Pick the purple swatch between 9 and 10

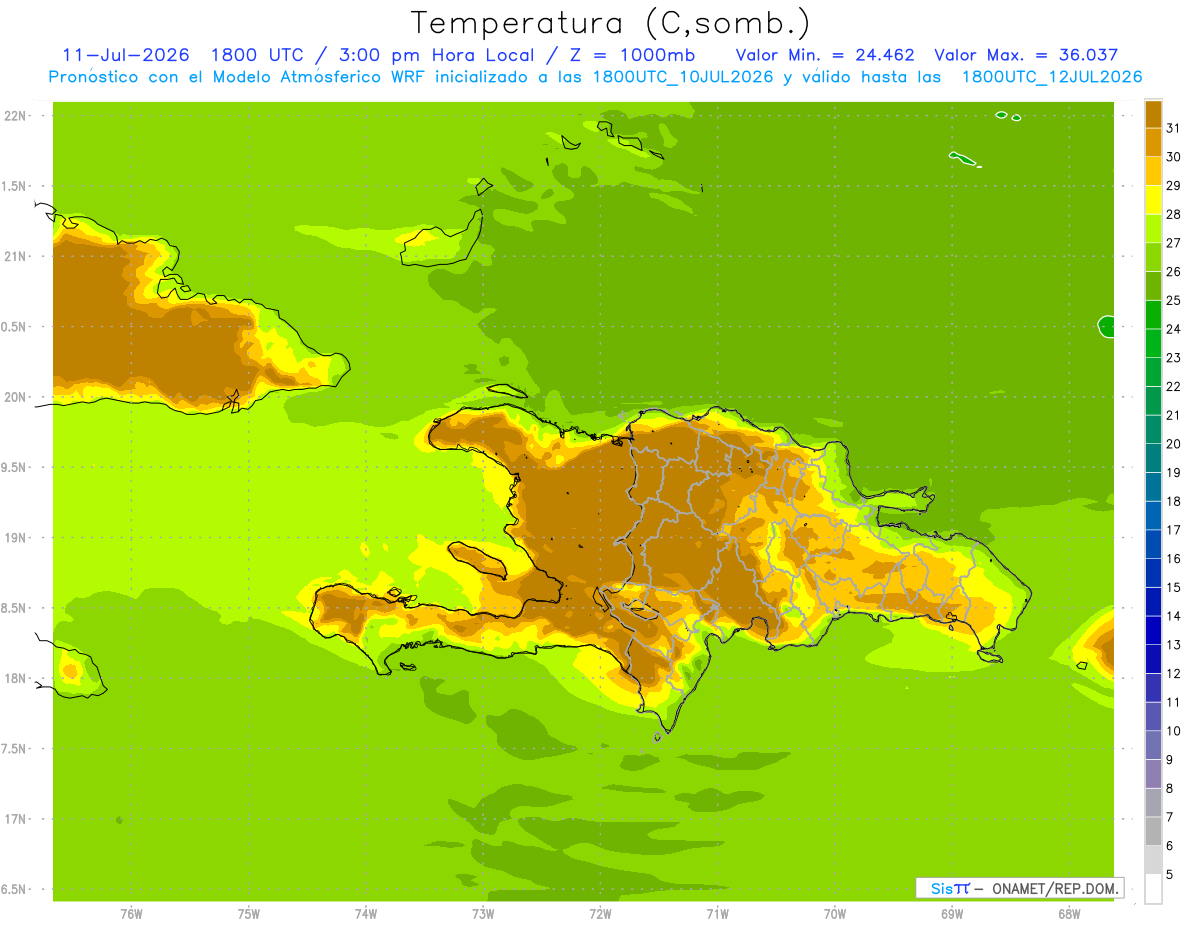click(1153, 745)
